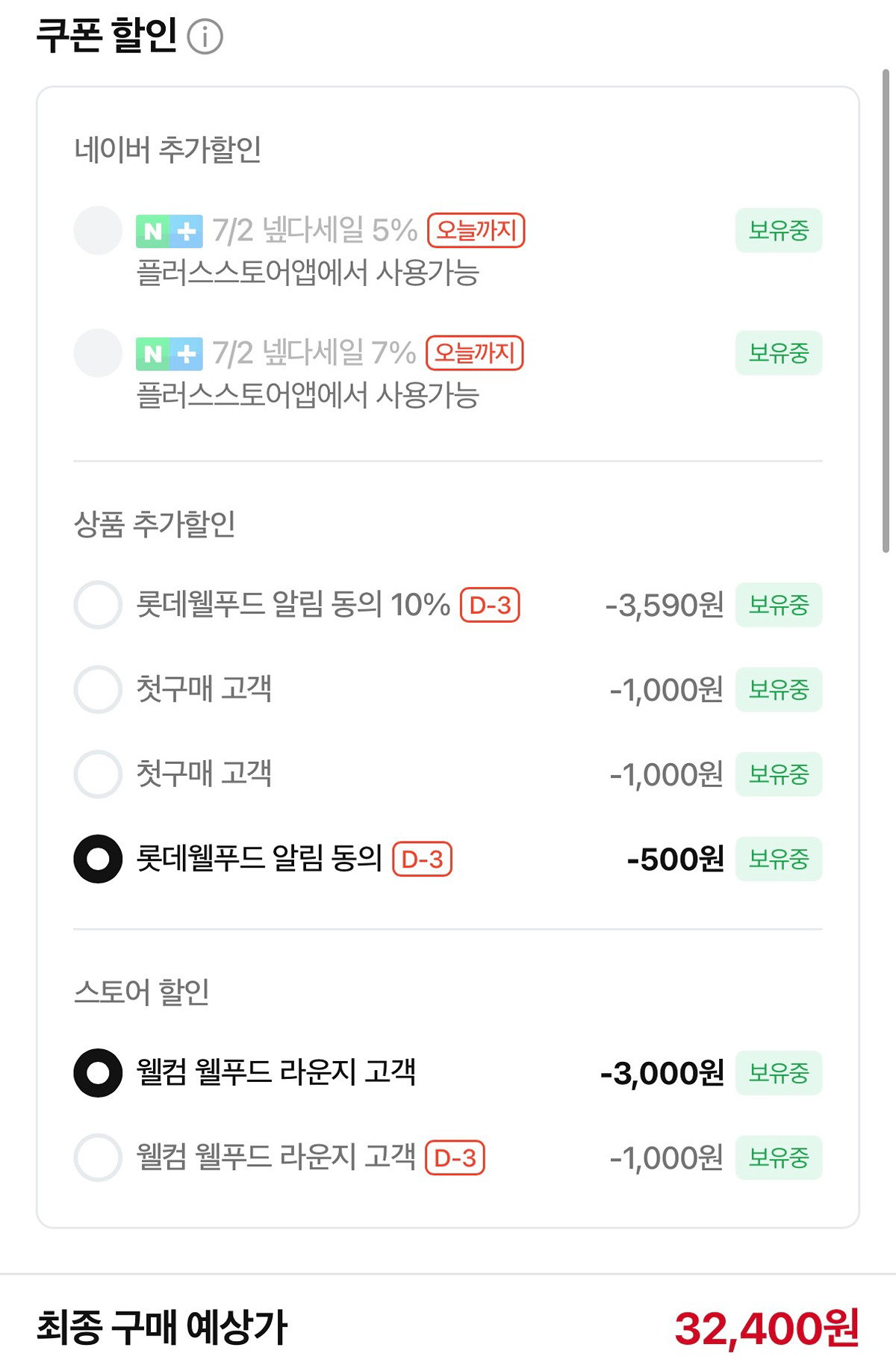
Task: Click the N+ badge on 7% coupon
Action: [x=169, y=353]
